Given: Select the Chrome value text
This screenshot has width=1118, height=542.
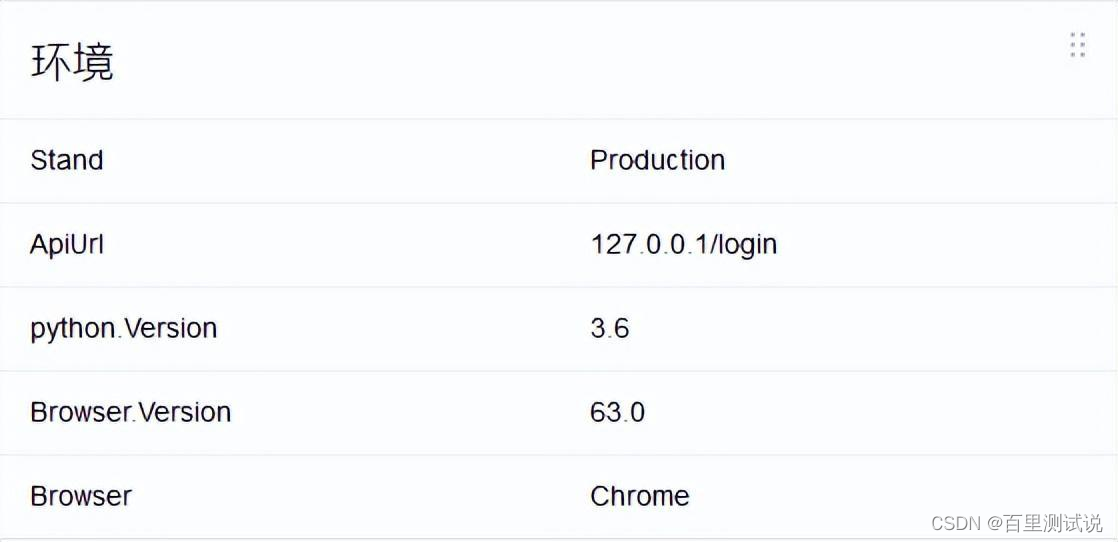Looking at the screenshot, I should (x=639, y=496).
